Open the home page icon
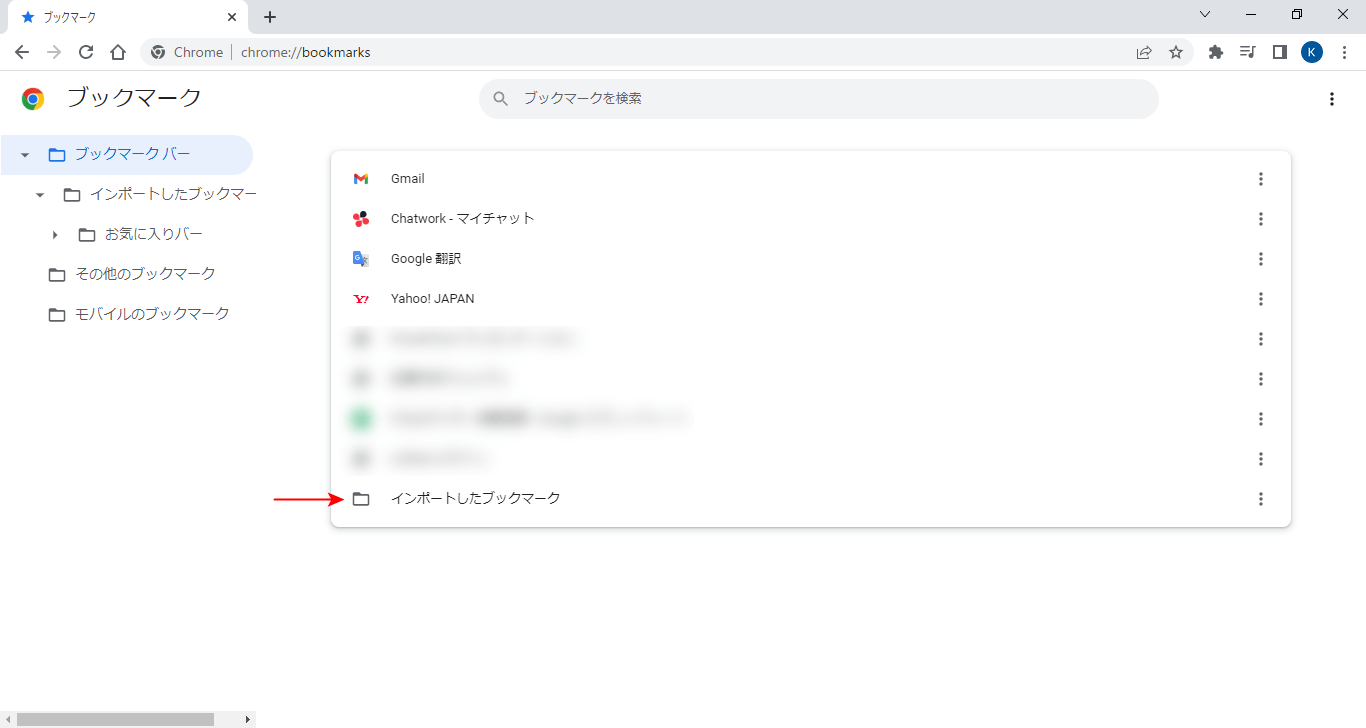The image size is (1366, 728). coord(118,52)
